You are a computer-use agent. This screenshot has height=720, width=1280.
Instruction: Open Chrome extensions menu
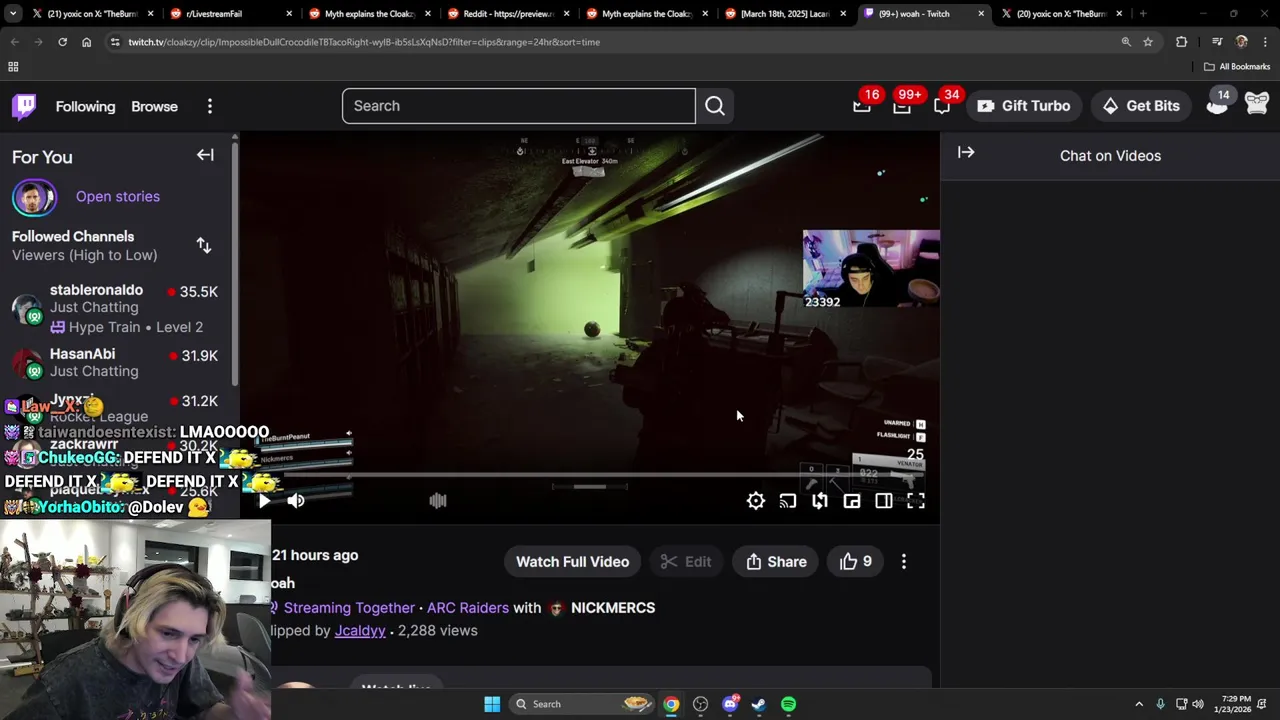click(1182, 42)
